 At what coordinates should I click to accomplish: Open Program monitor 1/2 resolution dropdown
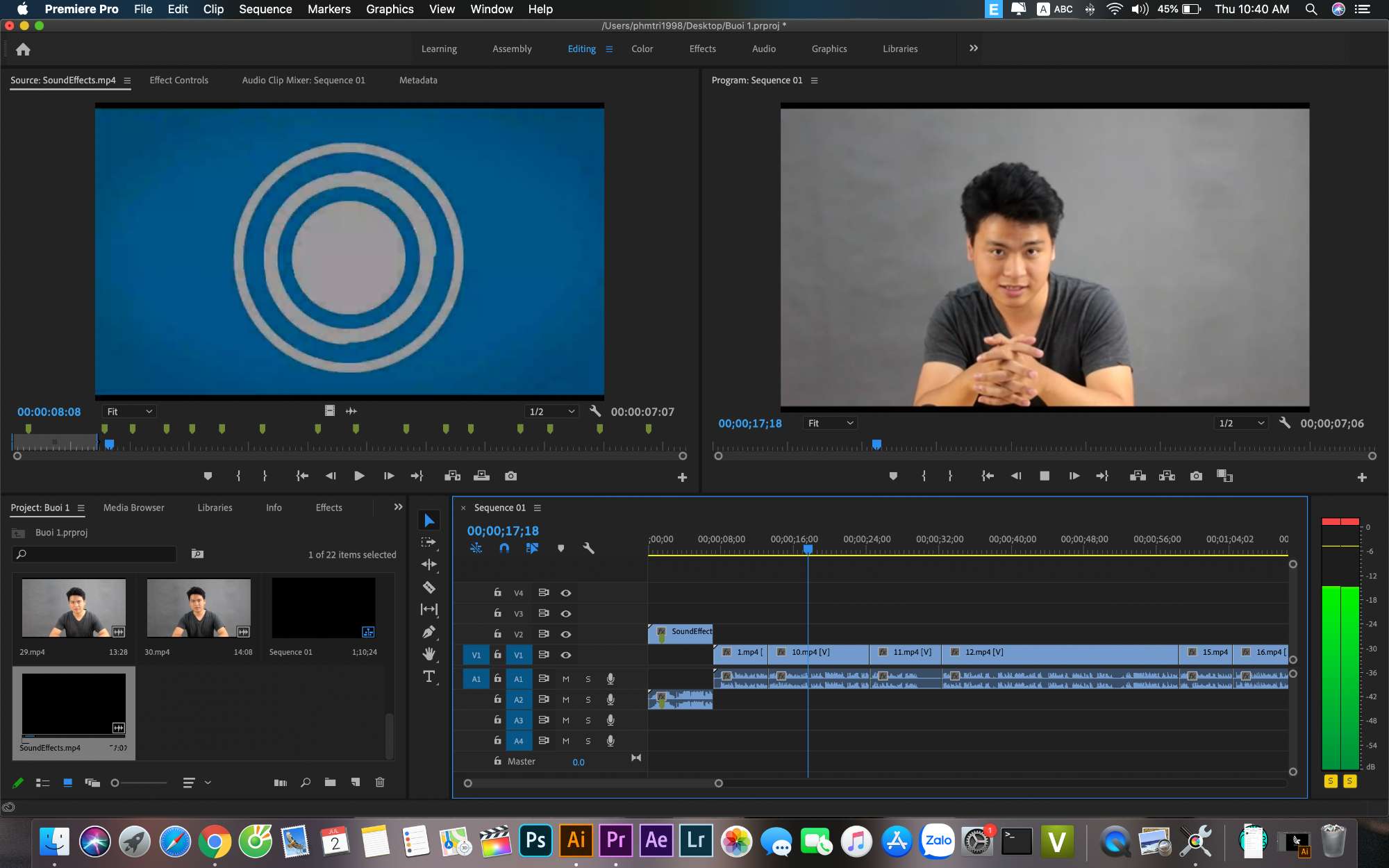[x=1241, y=424]
